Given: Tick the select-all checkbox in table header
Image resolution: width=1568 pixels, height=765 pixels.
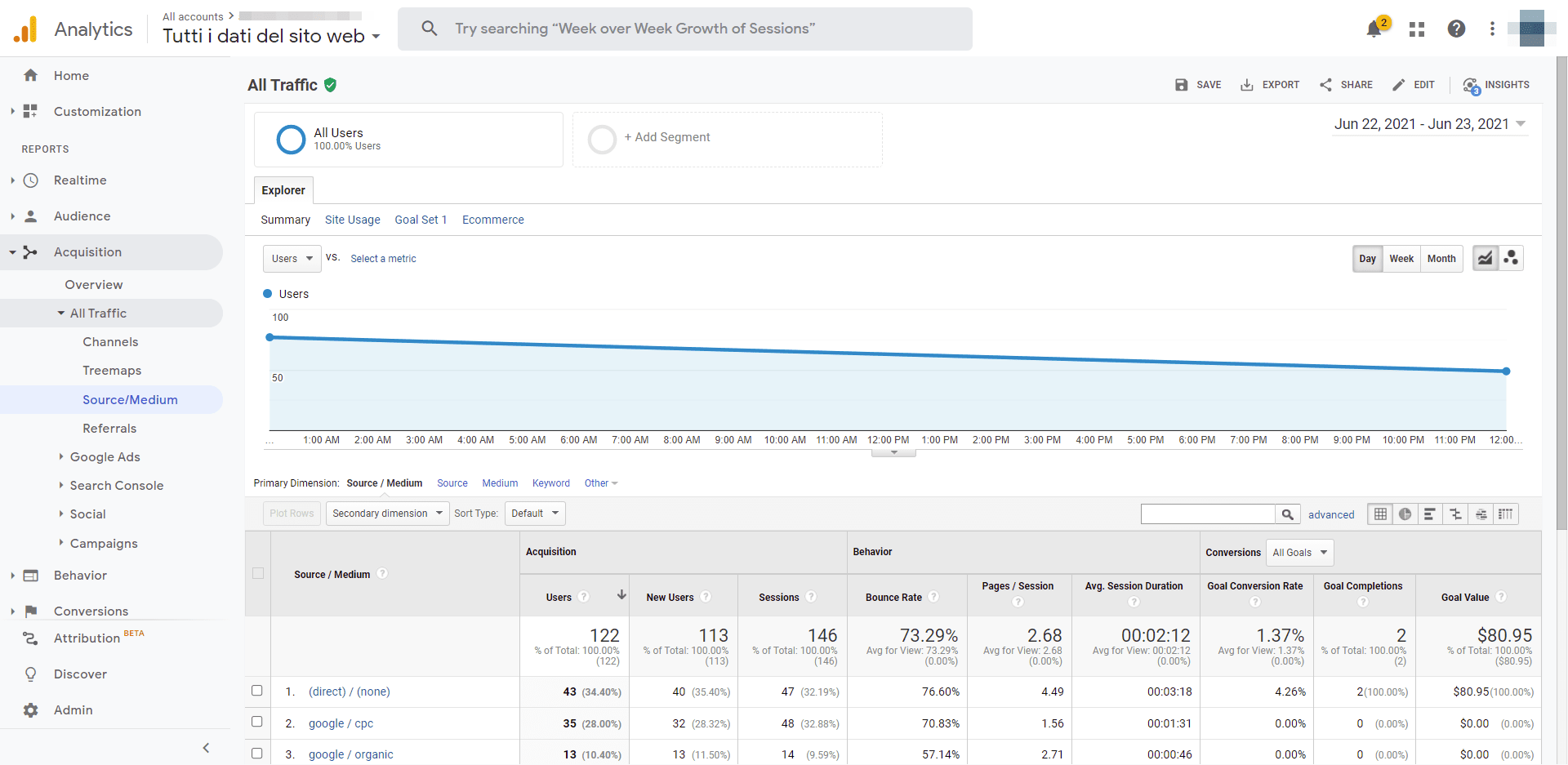Looking at the screenshot, I should 258,573.
